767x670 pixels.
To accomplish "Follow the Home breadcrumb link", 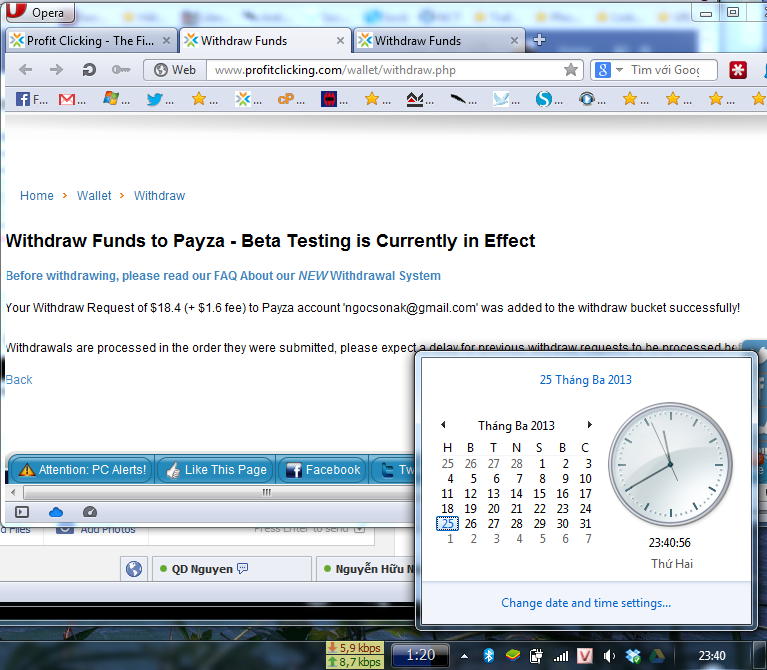I will (x=37, y=196).
